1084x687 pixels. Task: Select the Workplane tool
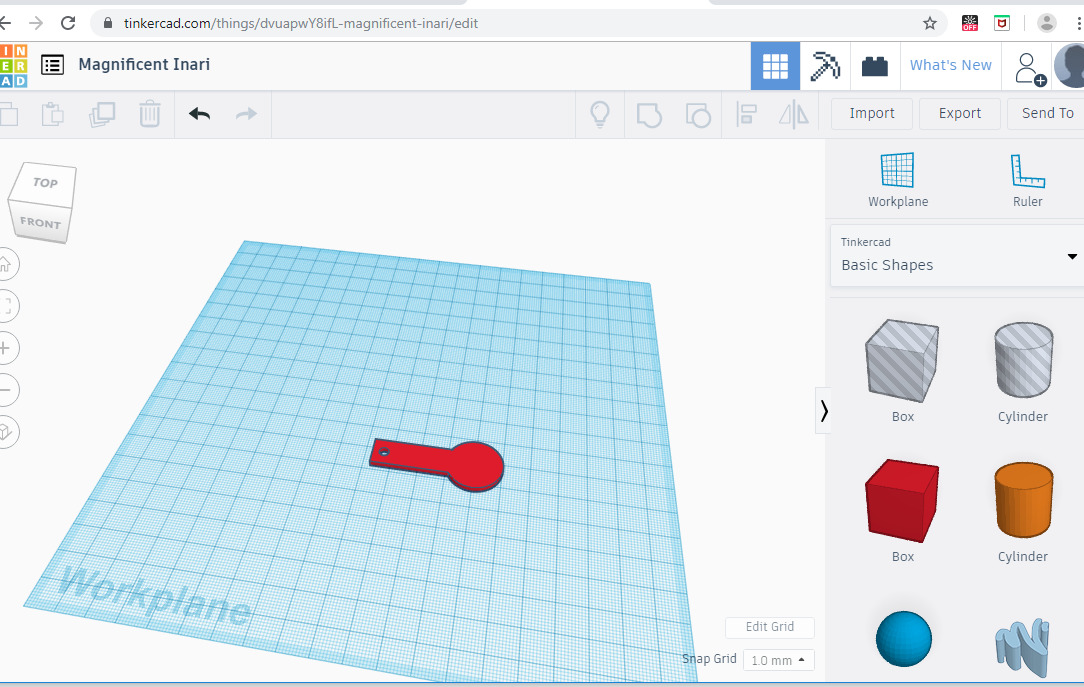pos(897,180)
